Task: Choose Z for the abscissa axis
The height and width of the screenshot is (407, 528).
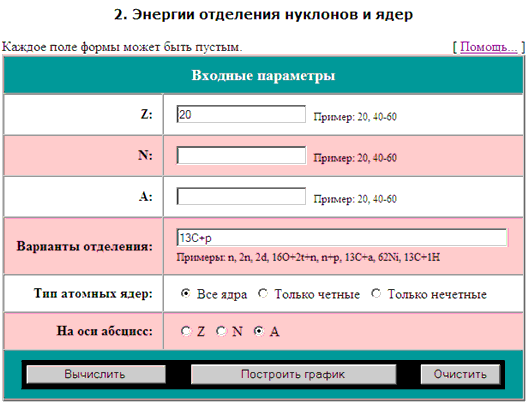Action: pyautogui.click(x=186, y=331)
